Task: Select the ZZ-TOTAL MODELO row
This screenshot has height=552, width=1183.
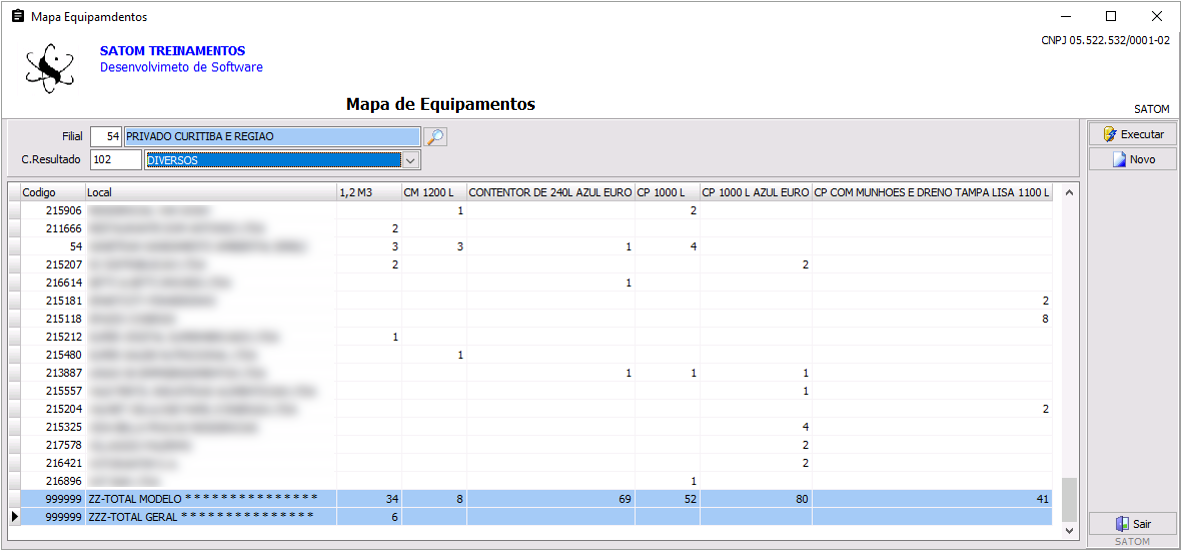Action: [202, 498]
